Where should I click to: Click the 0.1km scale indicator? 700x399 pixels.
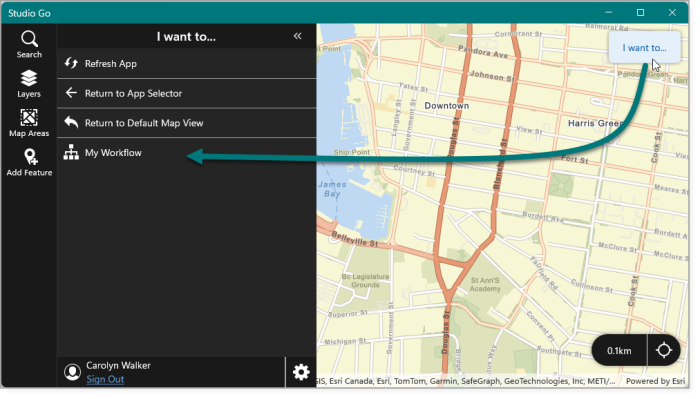click(619, 351)
